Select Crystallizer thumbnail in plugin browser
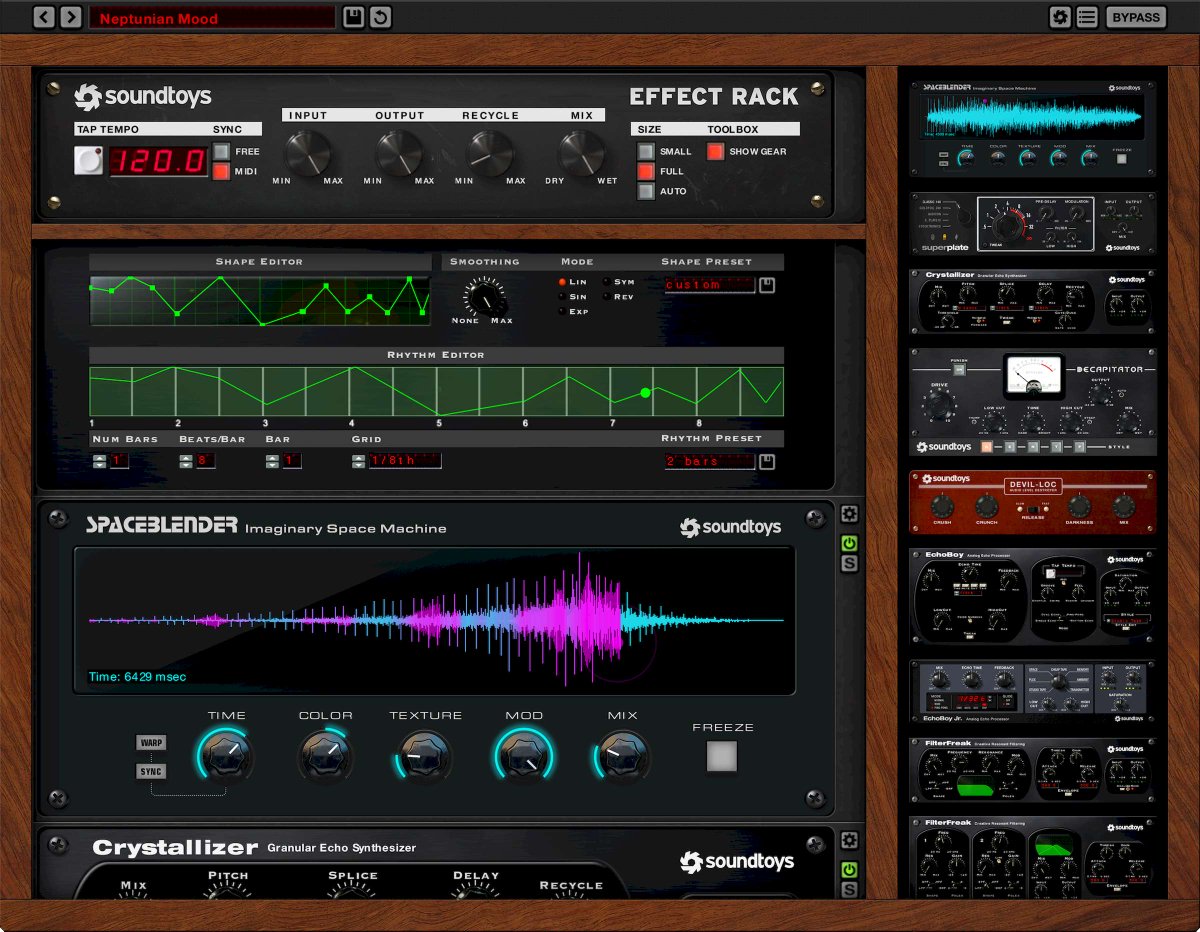The height and width of the screenshot is (932, 1200). coord(1032,301)
